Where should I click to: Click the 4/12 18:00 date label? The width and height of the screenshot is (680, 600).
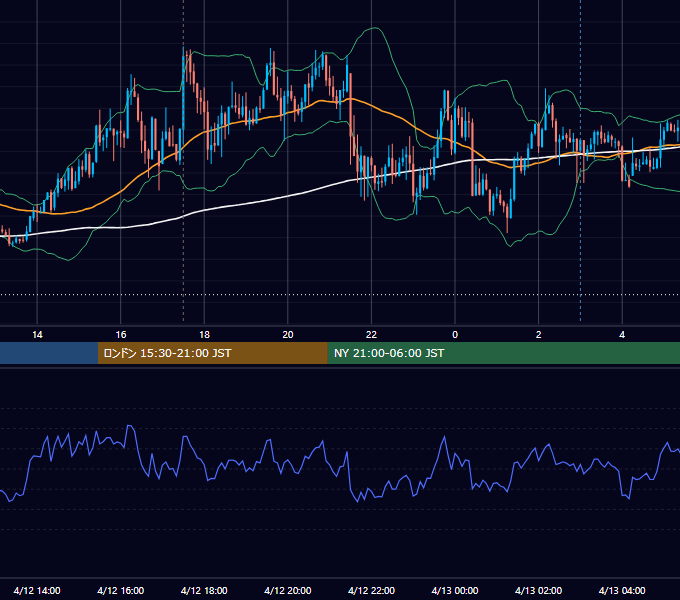pos(204,590)
